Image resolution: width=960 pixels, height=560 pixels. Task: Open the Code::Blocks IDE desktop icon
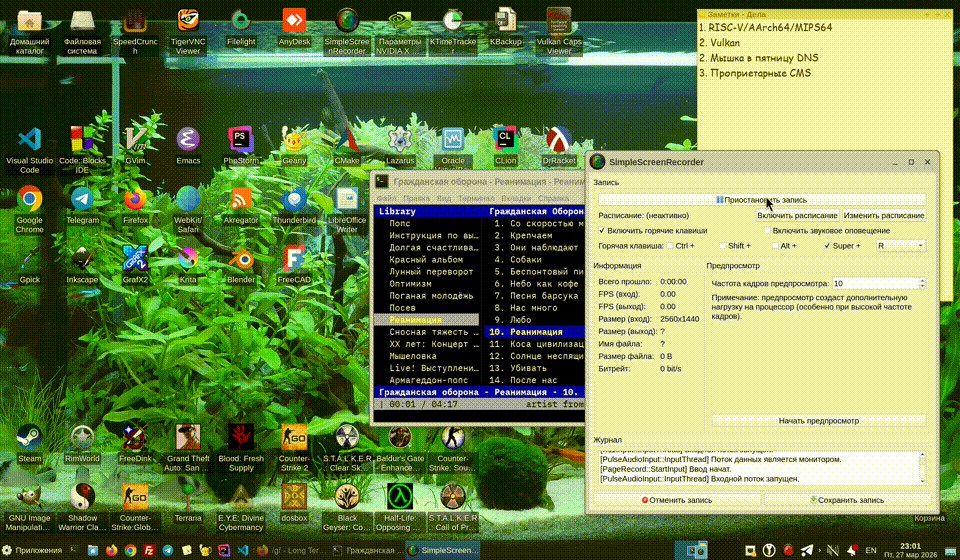[x=82, y=151]
